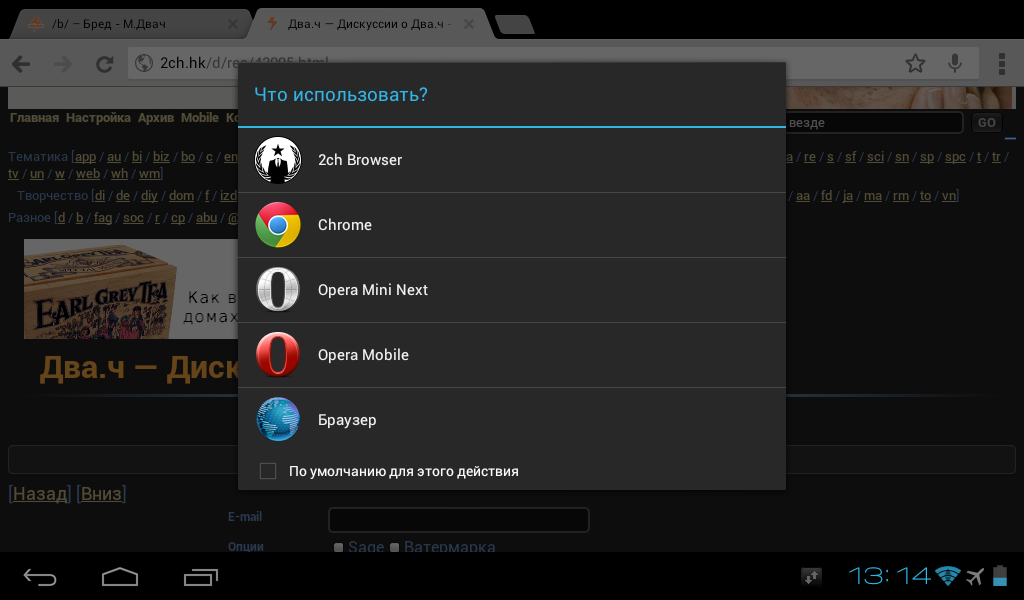Tap the red Opera Mobile icon
This screenshot has height=600, width=1024.
[278, 355]
